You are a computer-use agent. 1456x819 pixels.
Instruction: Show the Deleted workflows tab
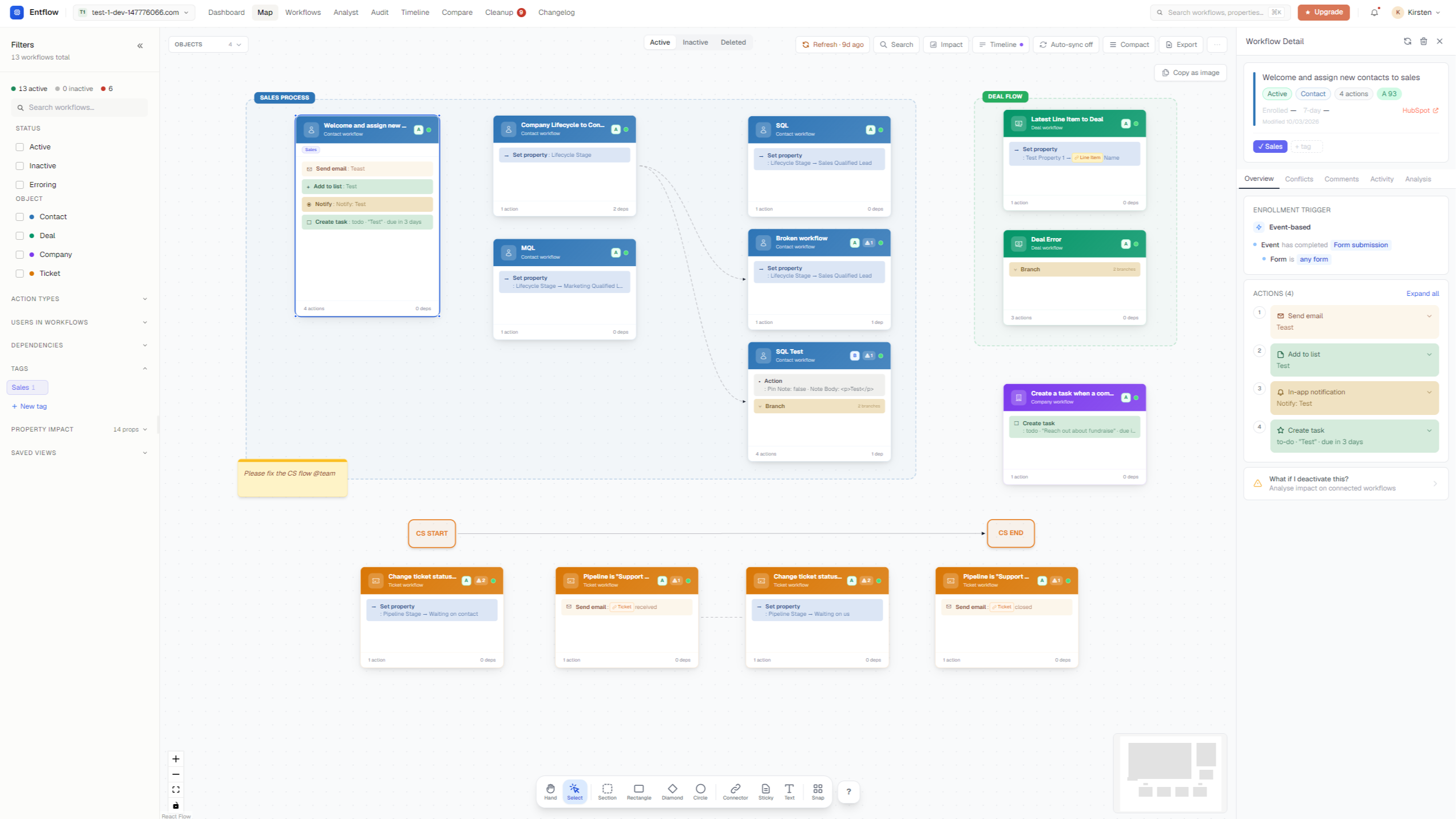pyautogui.click(x=732, y=42)
